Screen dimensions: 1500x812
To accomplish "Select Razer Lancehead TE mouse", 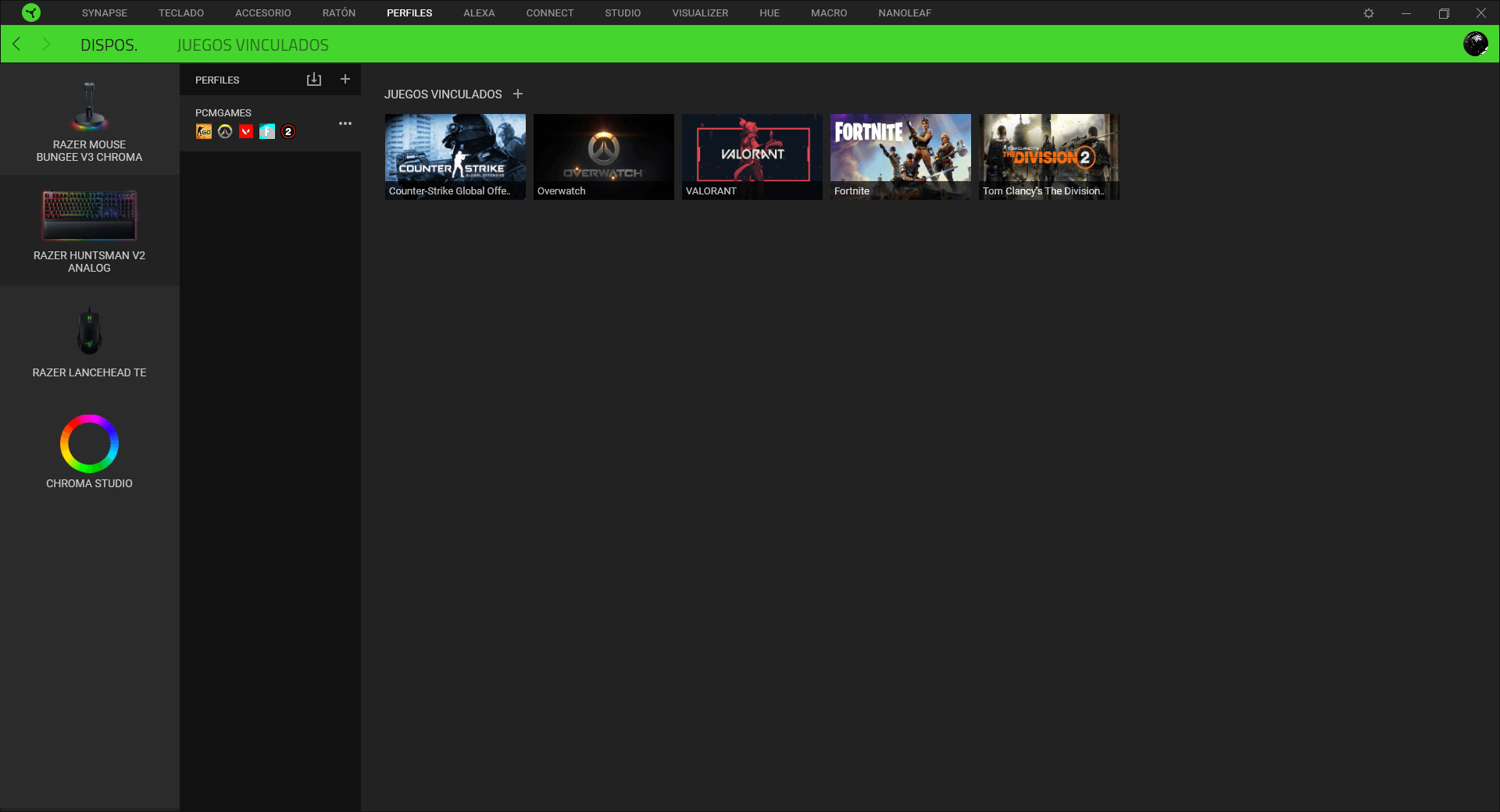I will (x=89, y=342).
